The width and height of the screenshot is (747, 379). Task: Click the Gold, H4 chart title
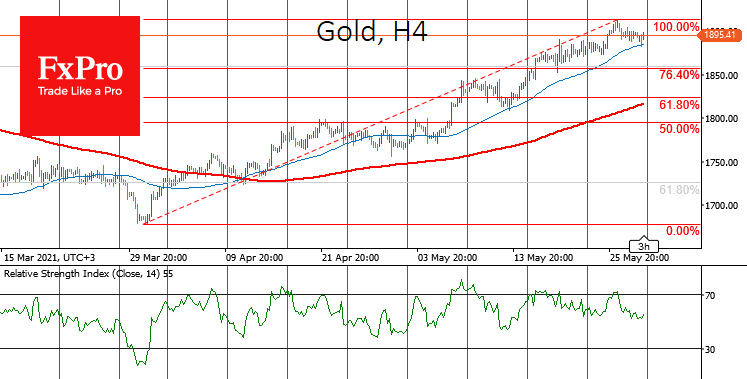[372, 32]
